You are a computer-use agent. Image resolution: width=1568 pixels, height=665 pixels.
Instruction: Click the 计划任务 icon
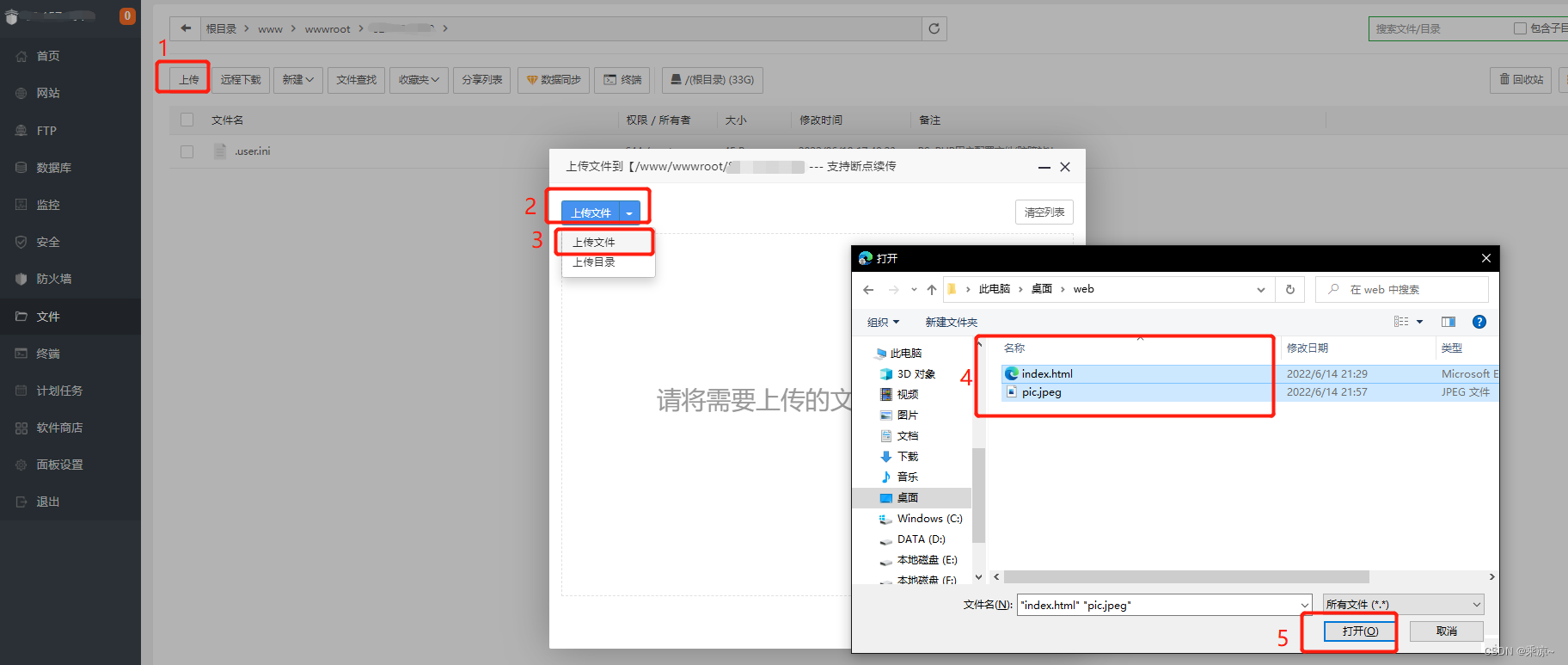coord(21,391)
